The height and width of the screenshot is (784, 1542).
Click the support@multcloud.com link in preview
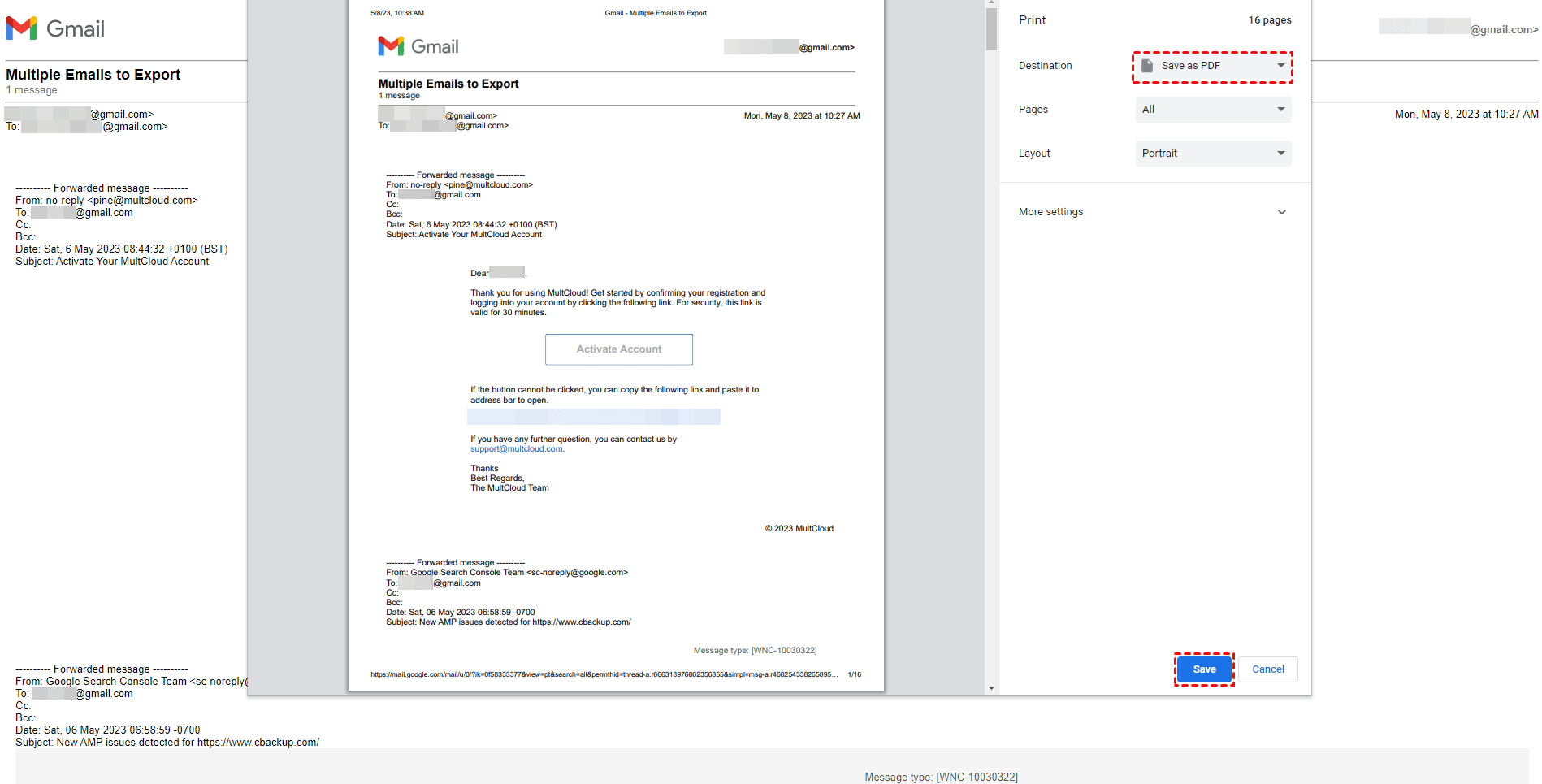[x=517, y=449]
